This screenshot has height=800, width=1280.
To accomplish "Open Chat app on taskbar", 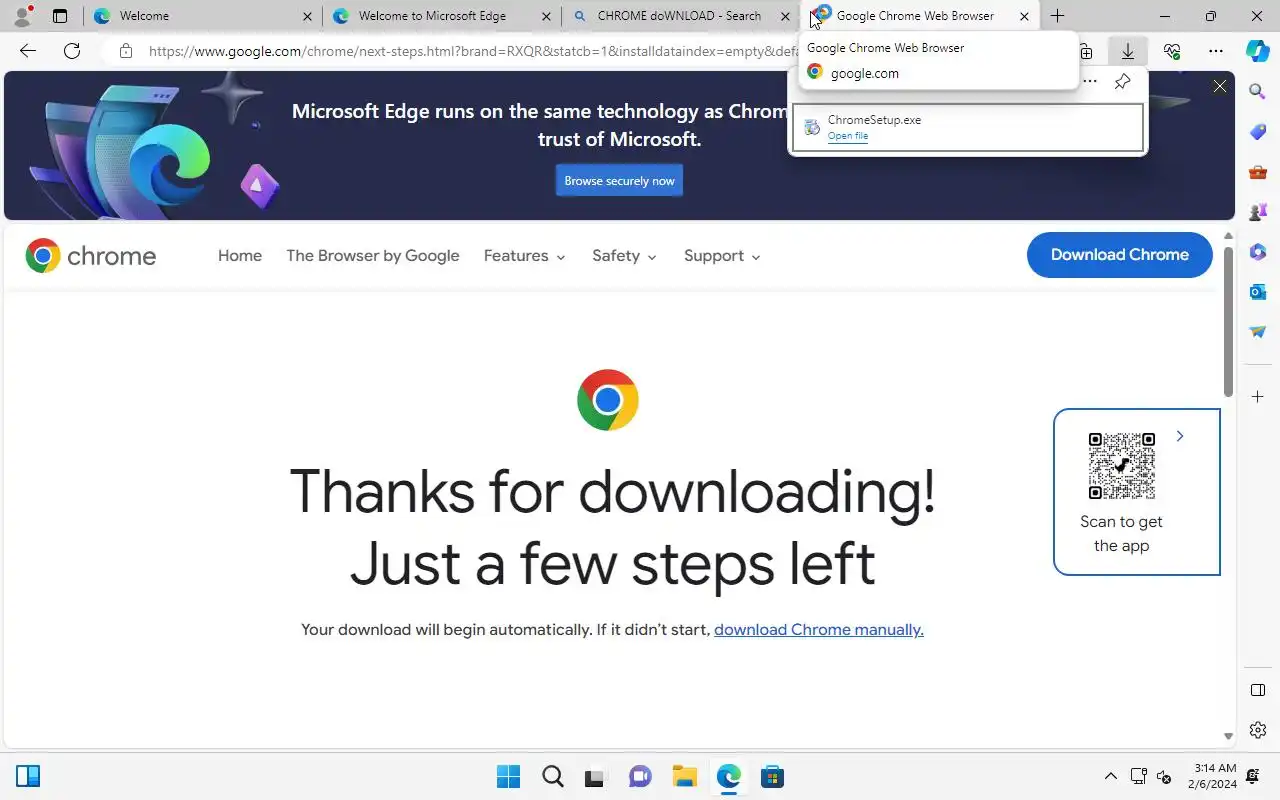I will coord(640,776).
